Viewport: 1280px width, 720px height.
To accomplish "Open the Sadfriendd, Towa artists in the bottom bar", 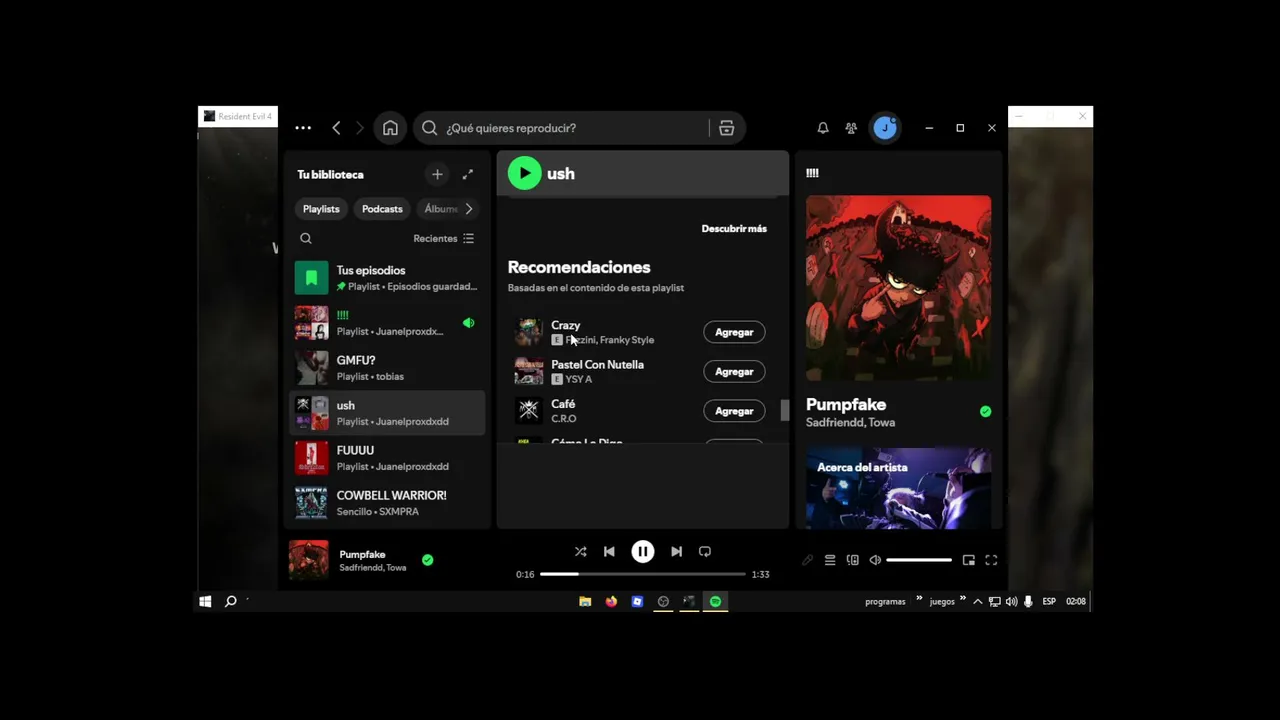I will [372, 568].
